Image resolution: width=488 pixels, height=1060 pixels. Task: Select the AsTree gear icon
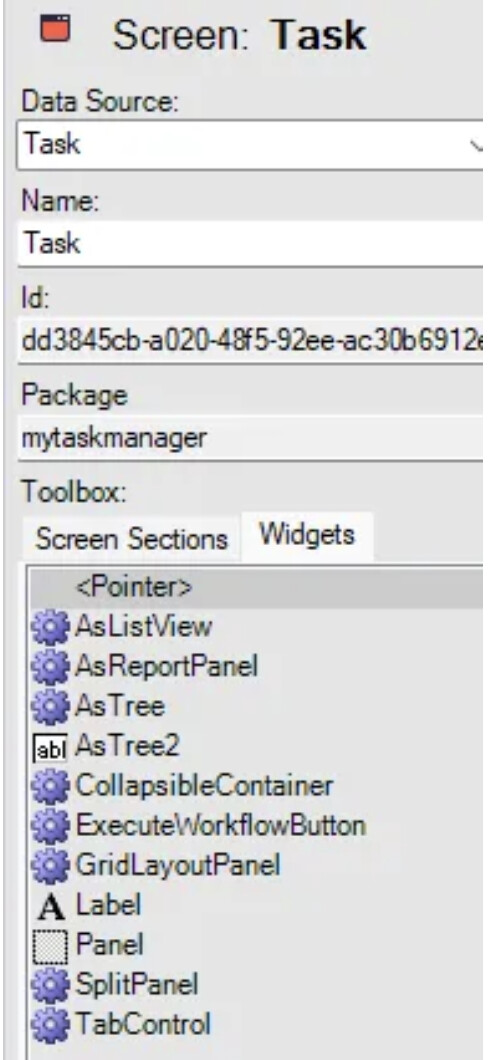point(50,707)
